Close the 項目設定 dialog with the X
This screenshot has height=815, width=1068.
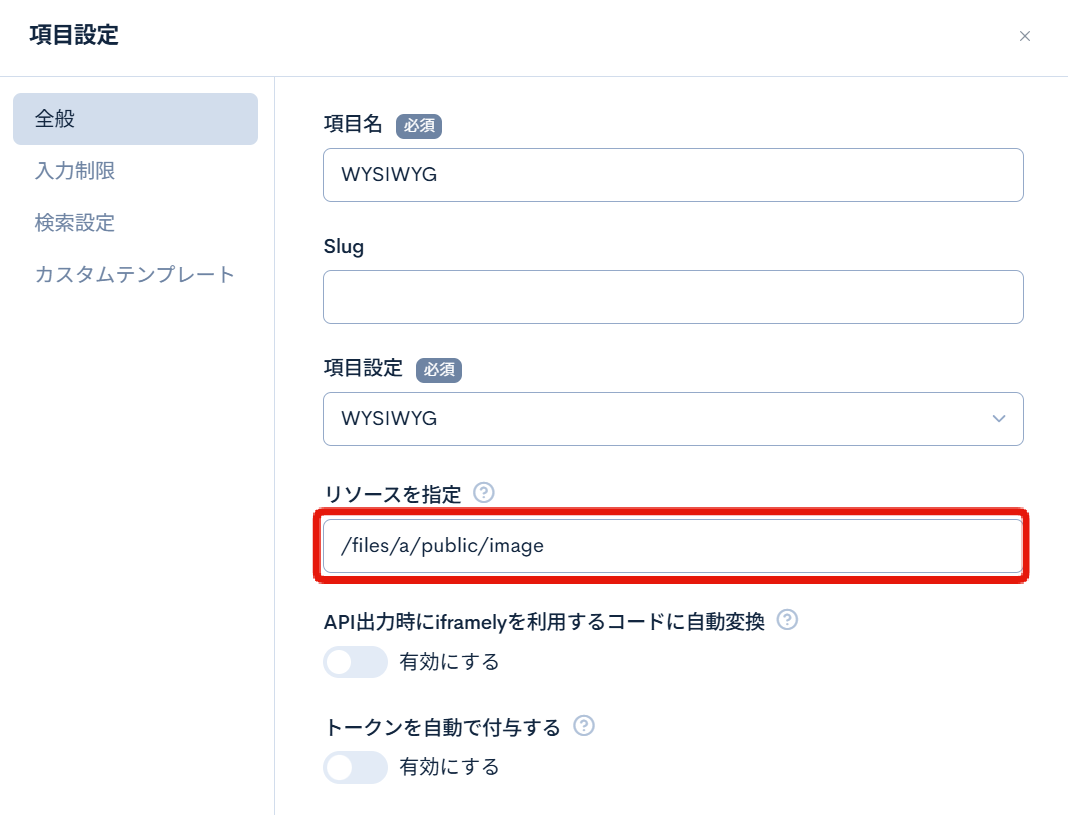tap(1024, 36)
